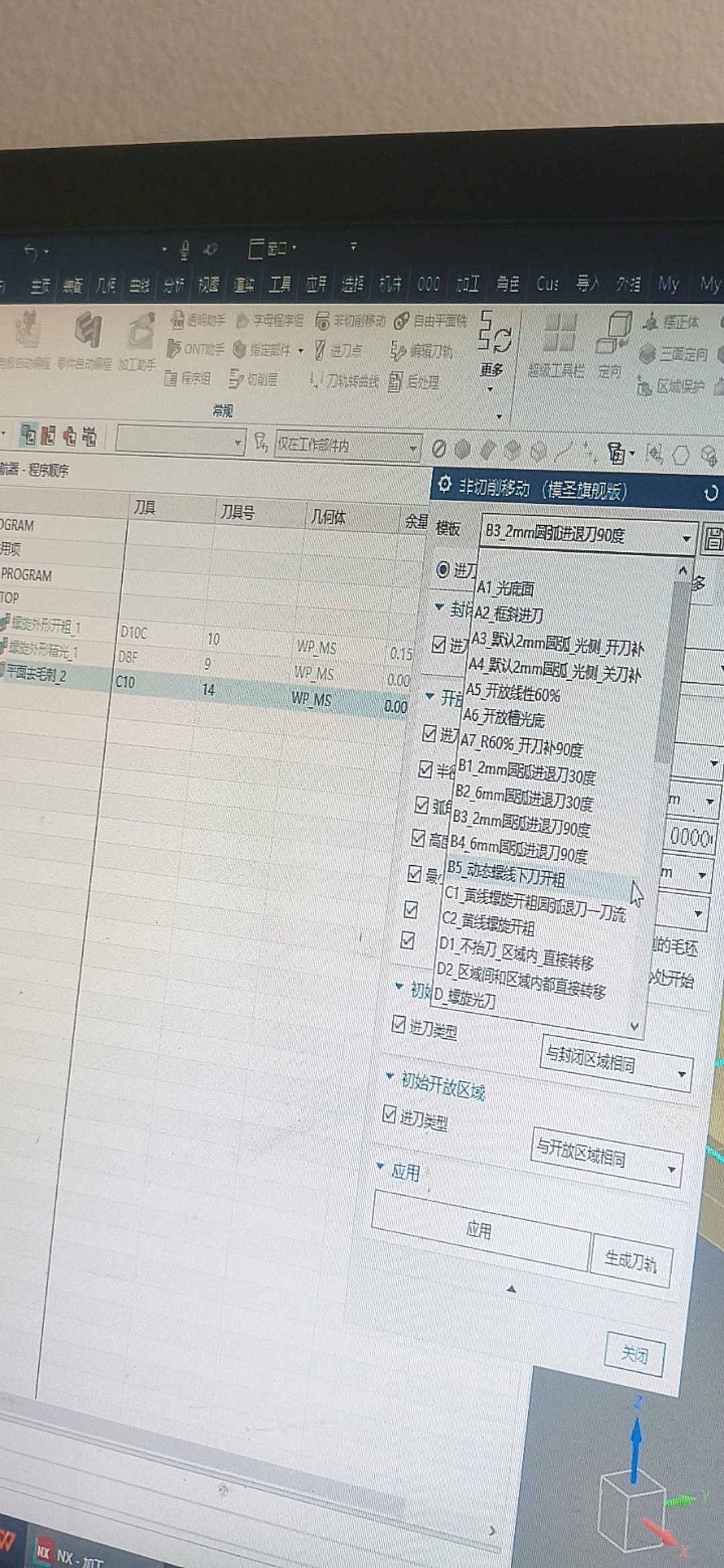Viewport: 724px width, 1568px height.
Task: Open the 仅在工作部件内 selection scope dropdown
Action: point(347,445)
